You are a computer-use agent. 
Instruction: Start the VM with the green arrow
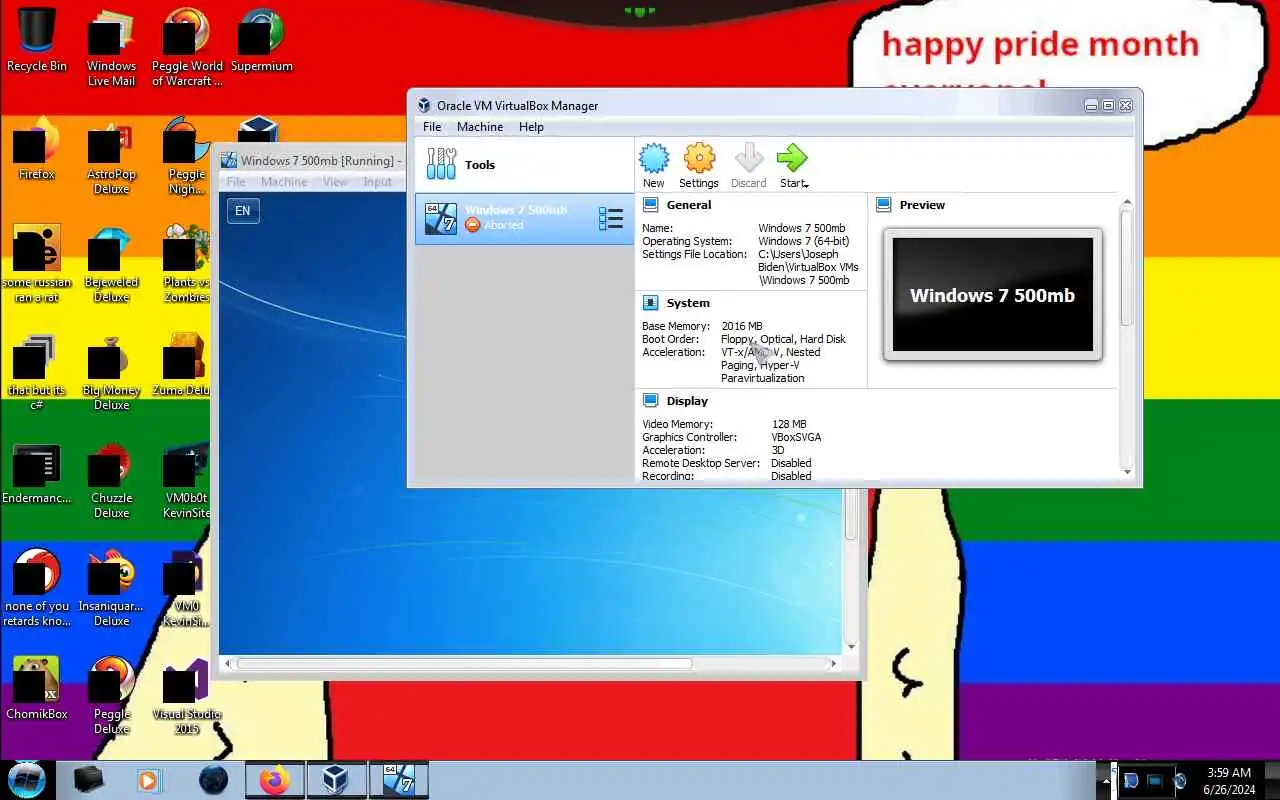pyautogui.click(x=791, y=160)
